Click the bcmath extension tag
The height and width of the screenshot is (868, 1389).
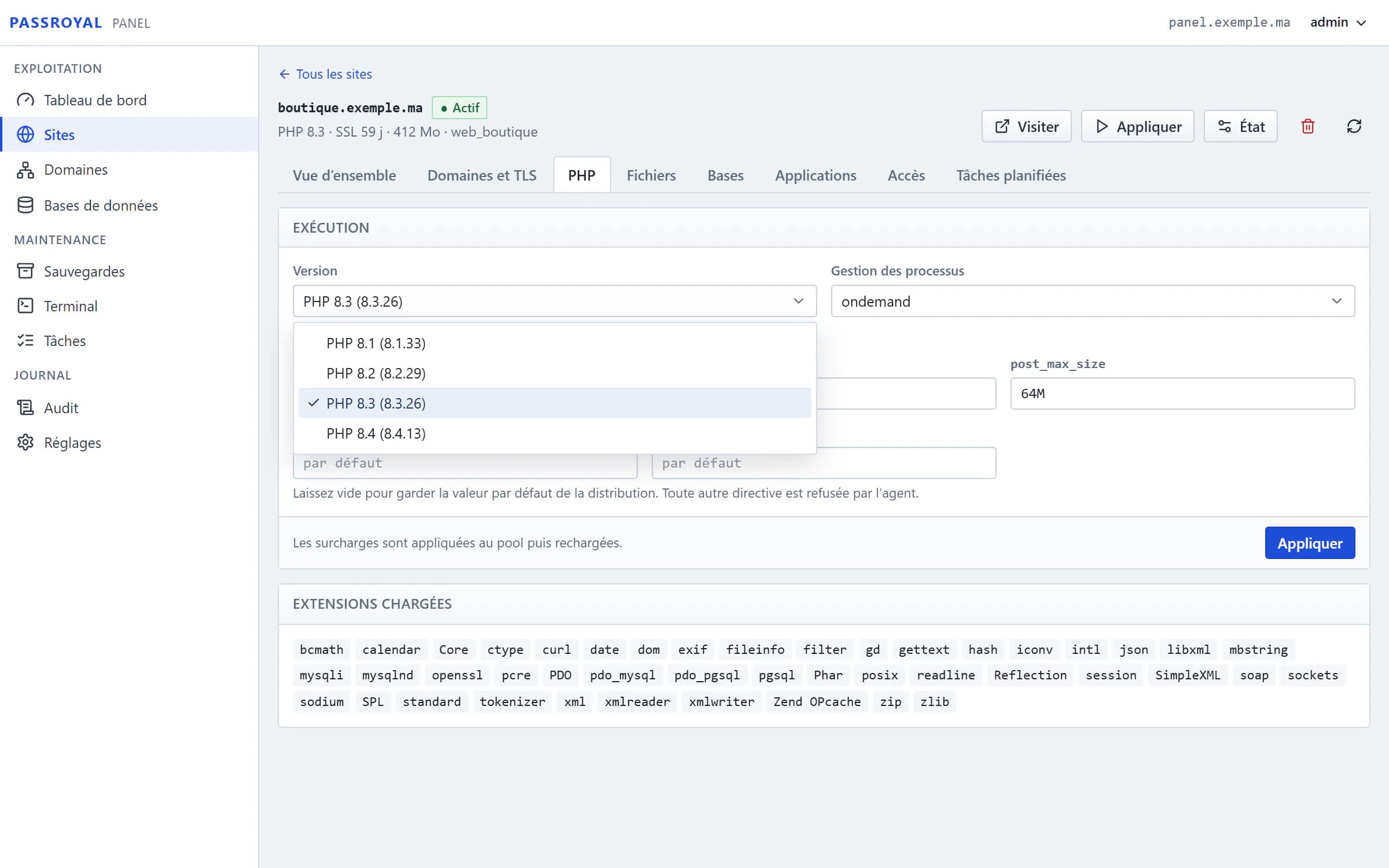(x=321, y=649)
